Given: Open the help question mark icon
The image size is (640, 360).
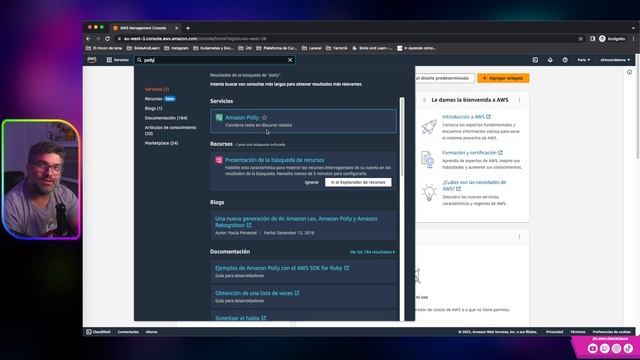Looking at the screenshot, I should (565, 60).
